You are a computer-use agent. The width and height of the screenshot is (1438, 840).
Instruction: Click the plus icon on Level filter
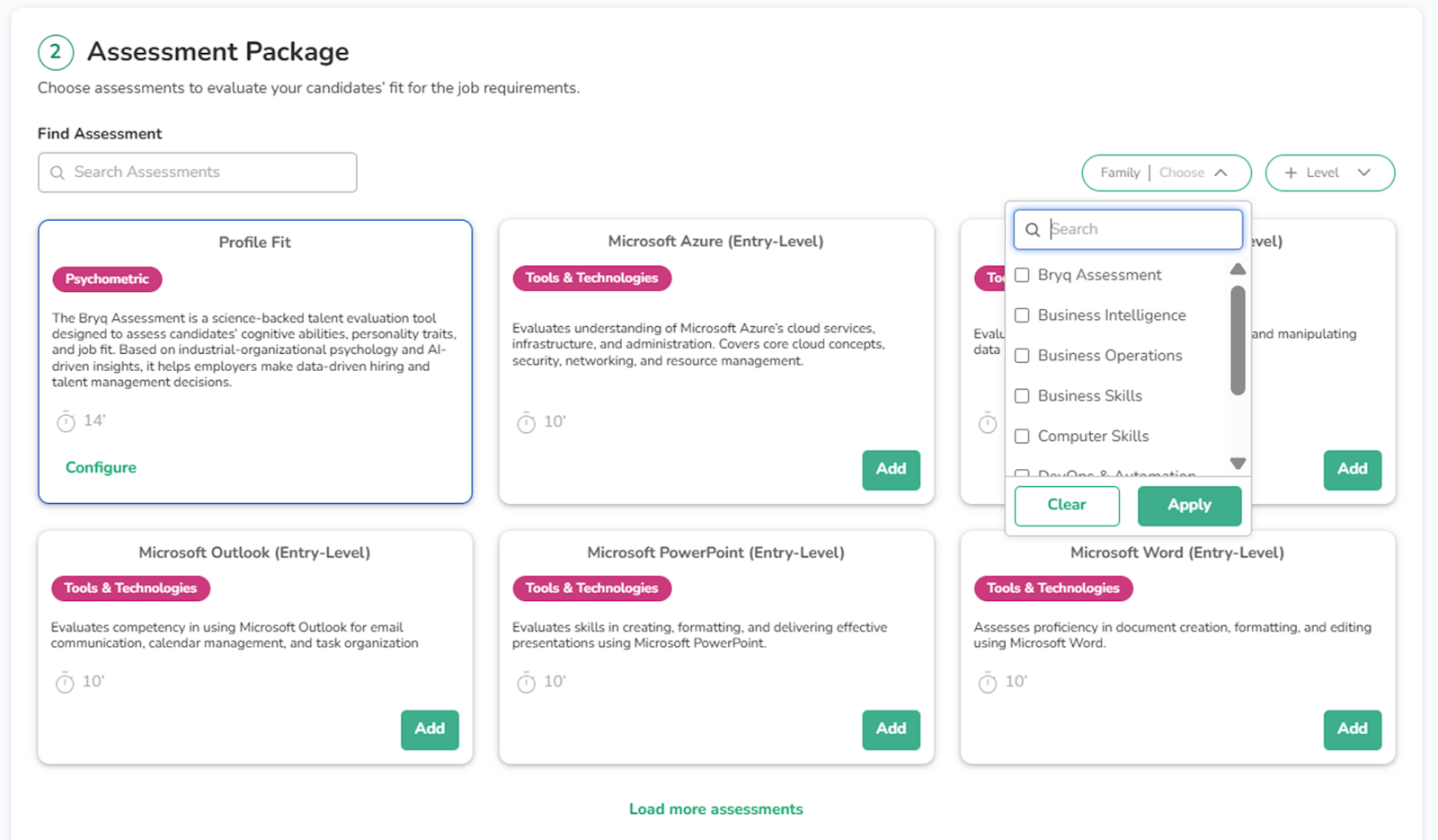click(x=1291, y=172)
